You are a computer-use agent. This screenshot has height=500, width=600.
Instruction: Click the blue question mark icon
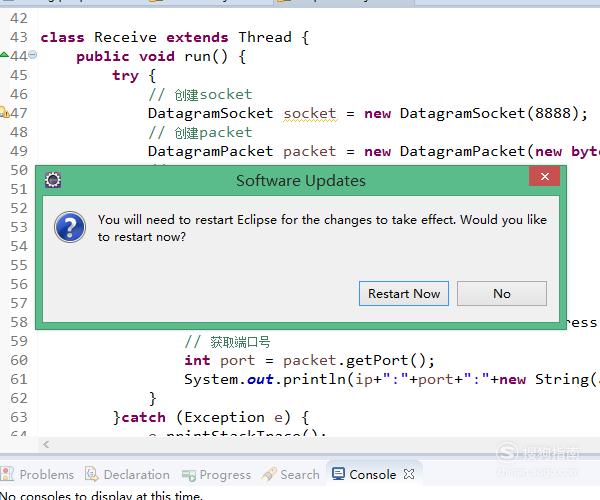70,227
